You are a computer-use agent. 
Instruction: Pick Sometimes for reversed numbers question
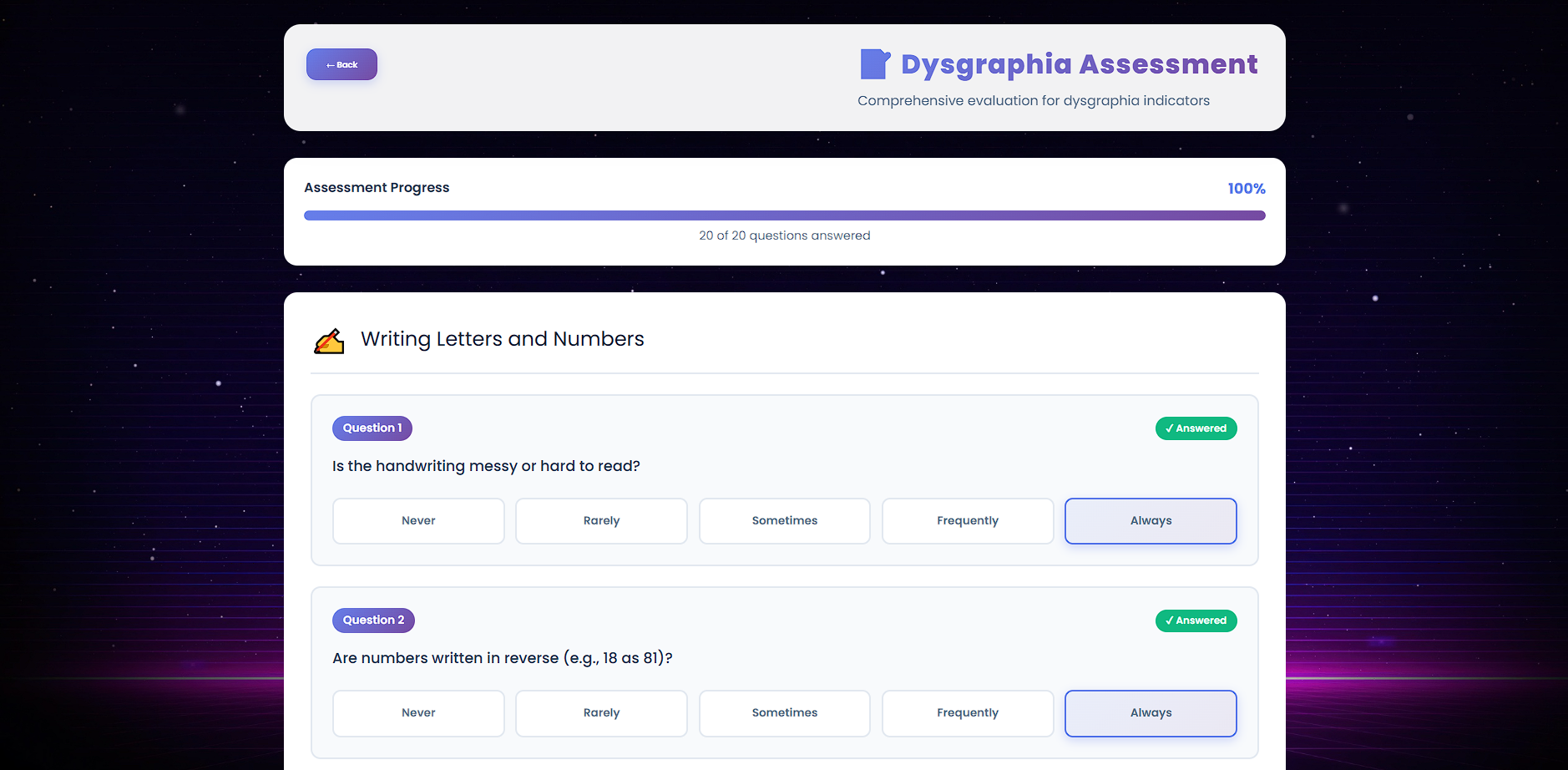point(784,713)
